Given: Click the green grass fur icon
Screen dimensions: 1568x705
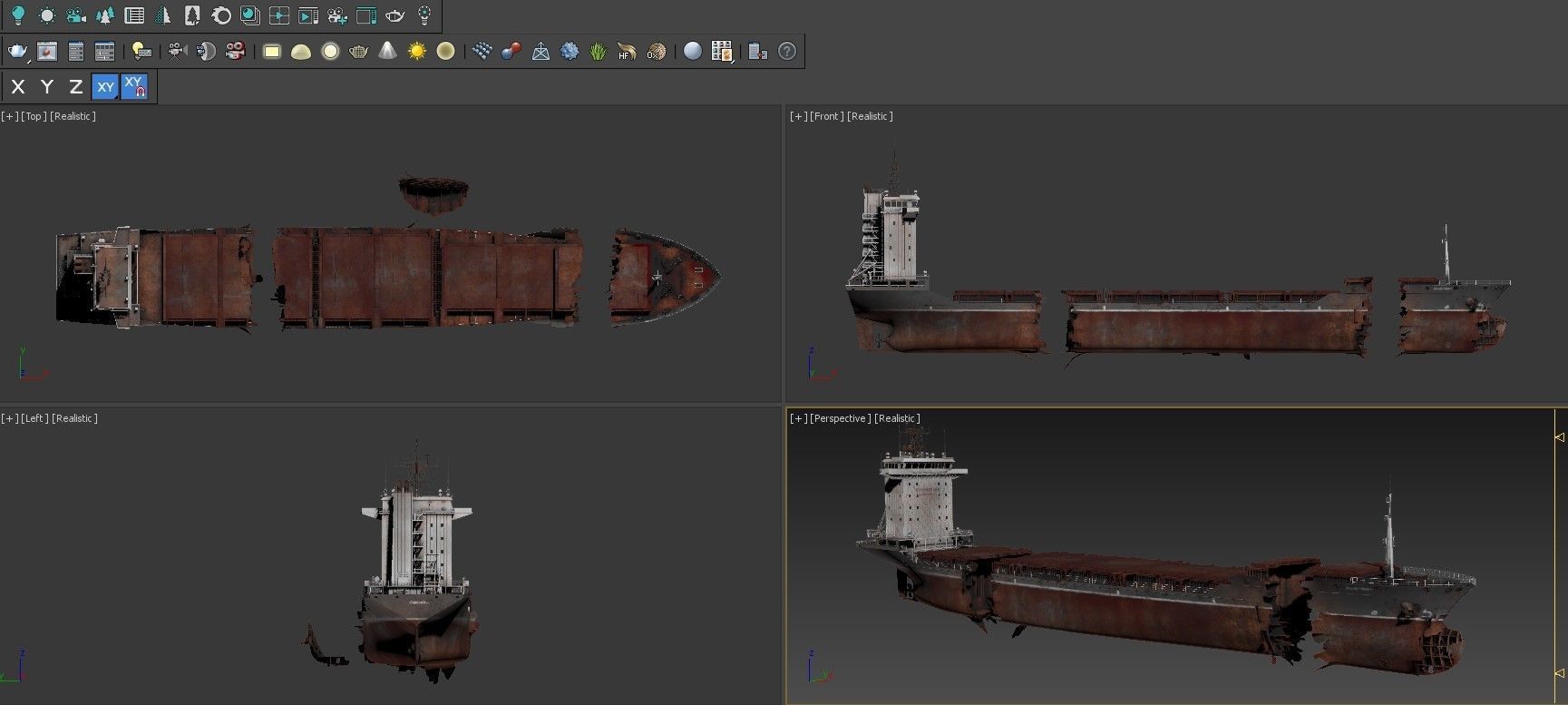Looking at the screenshot, I should coord(598,52).
